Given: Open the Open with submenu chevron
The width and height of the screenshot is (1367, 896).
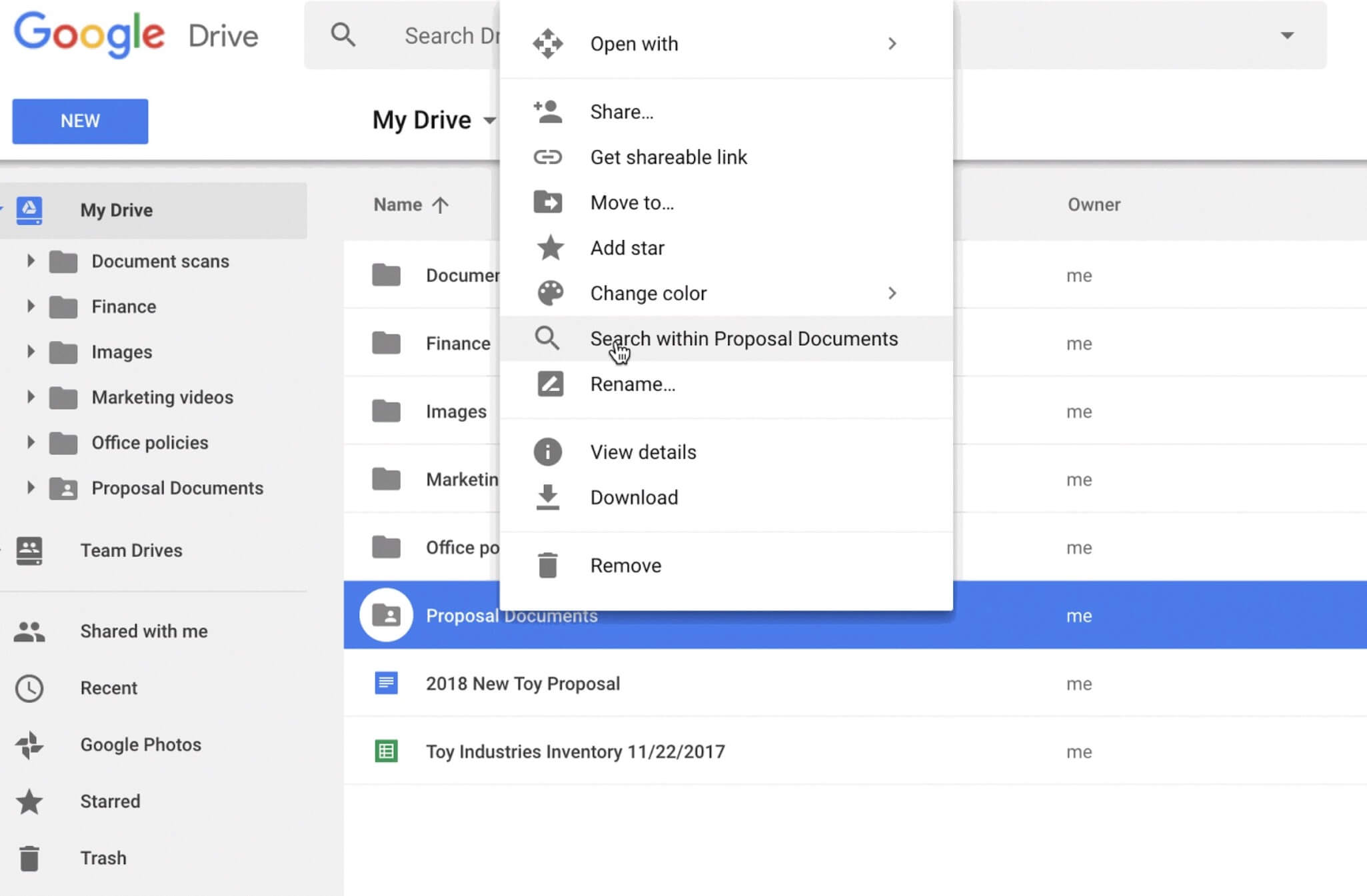Looking at the screenshot, I should point(892,43).
